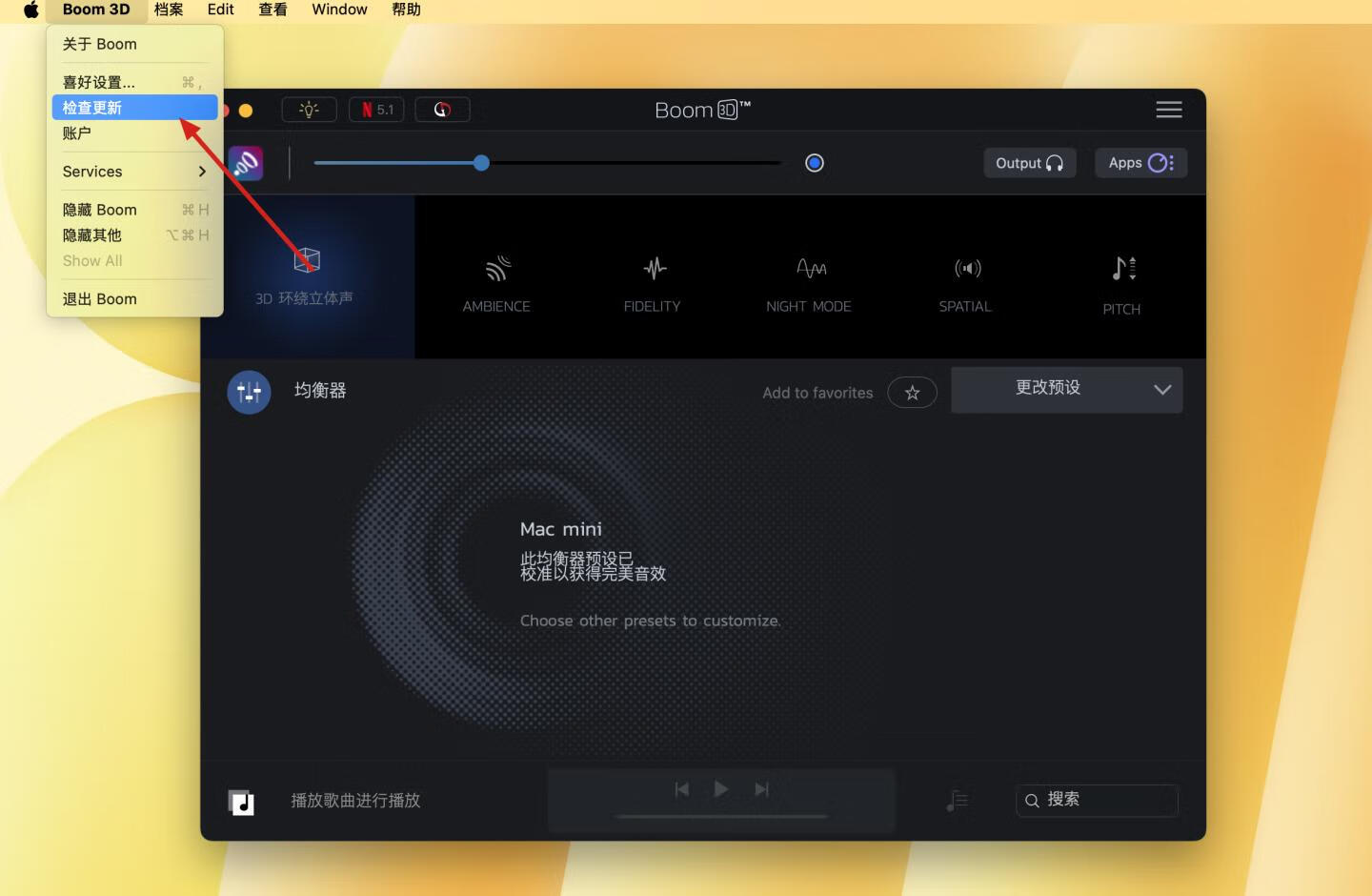Click the red circular refresh icon button

(442, 110)
